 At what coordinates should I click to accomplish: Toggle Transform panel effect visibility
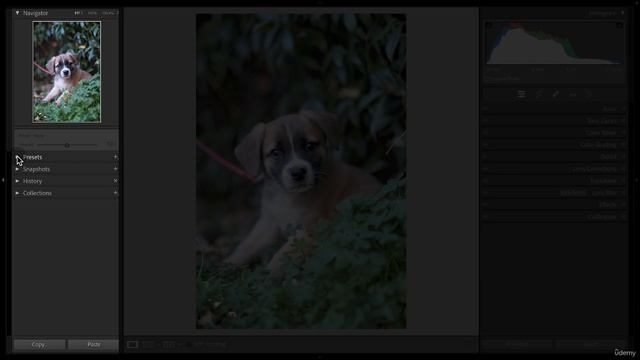(x=486, y=180)
